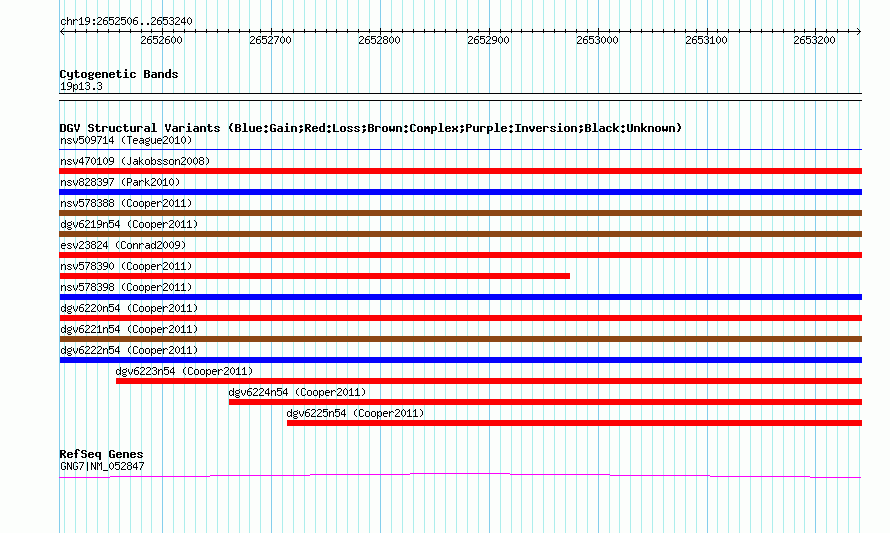Click the red esv23824 loss bar
The height and width of the screenshot is (533, 890).
(x=460, y=255)
